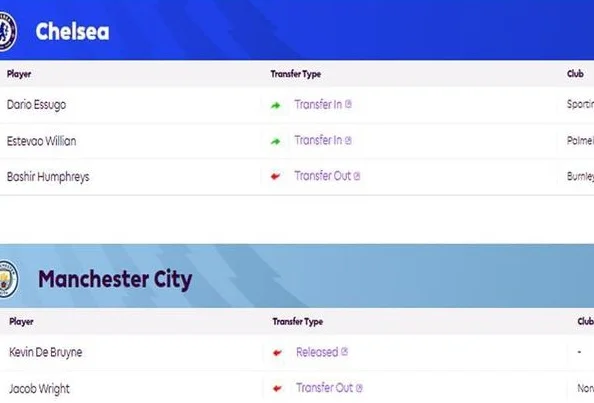Open Bashir Humphreys' Transfer Out link
Screen dimensions: 594x403
tap(323, 176)
